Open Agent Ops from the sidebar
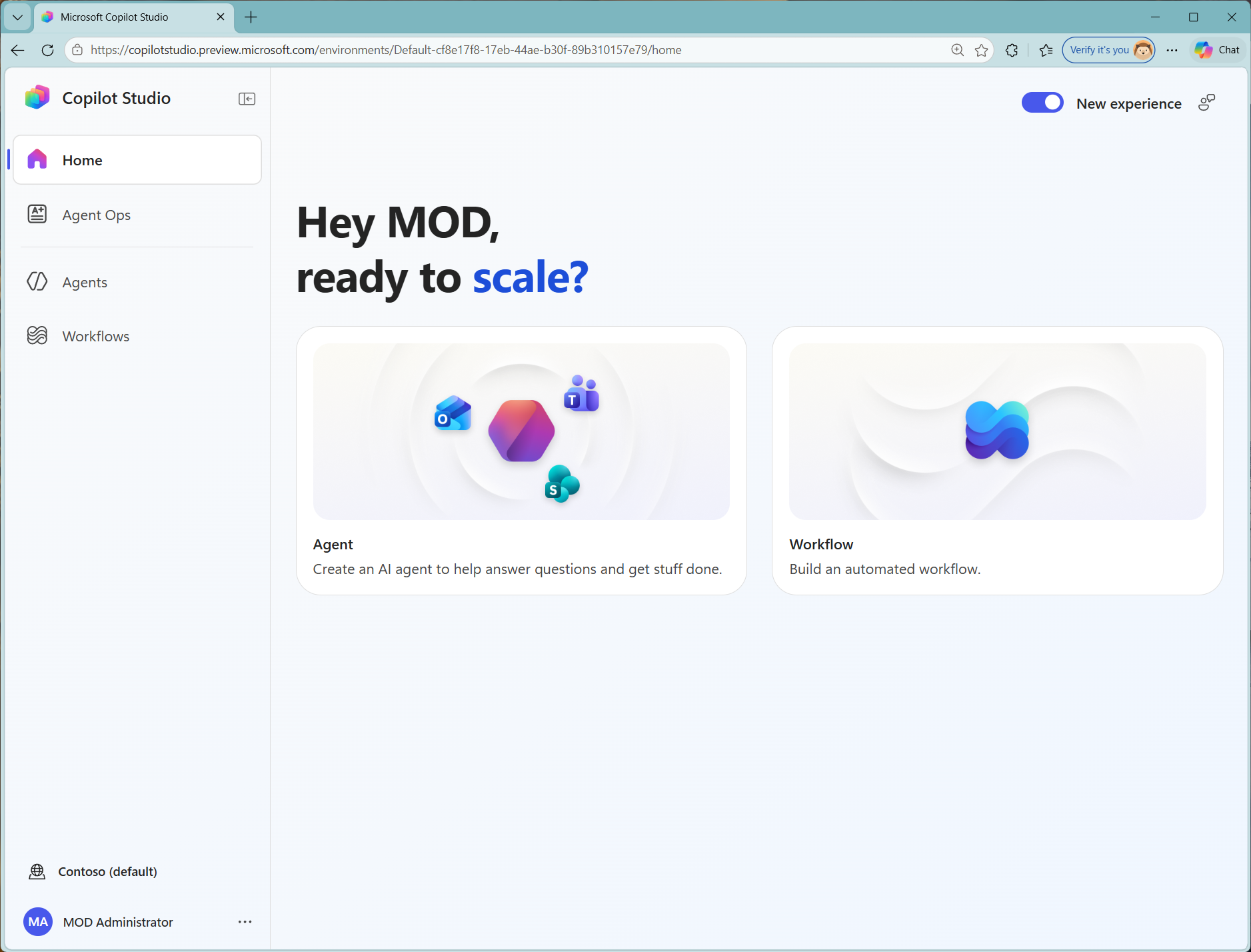The height and width of the screenshot is (952, 1251). (x=137, y=215)
